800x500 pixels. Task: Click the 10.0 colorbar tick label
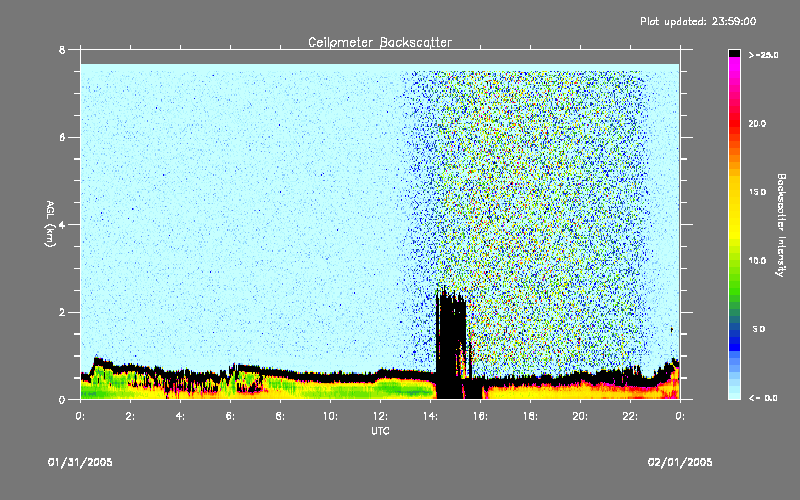[757, 261]
